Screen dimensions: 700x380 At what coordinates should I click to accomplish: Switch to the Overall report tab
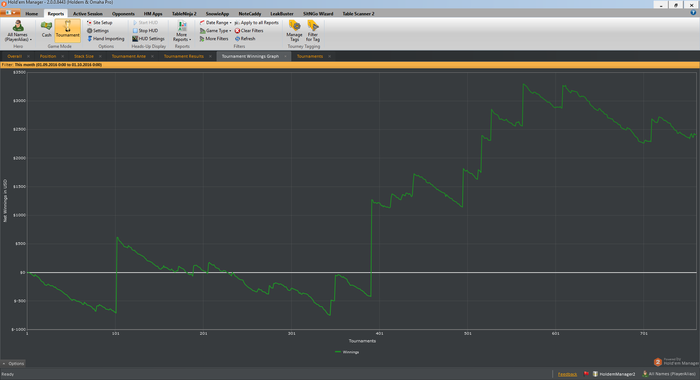pos(14,56)
